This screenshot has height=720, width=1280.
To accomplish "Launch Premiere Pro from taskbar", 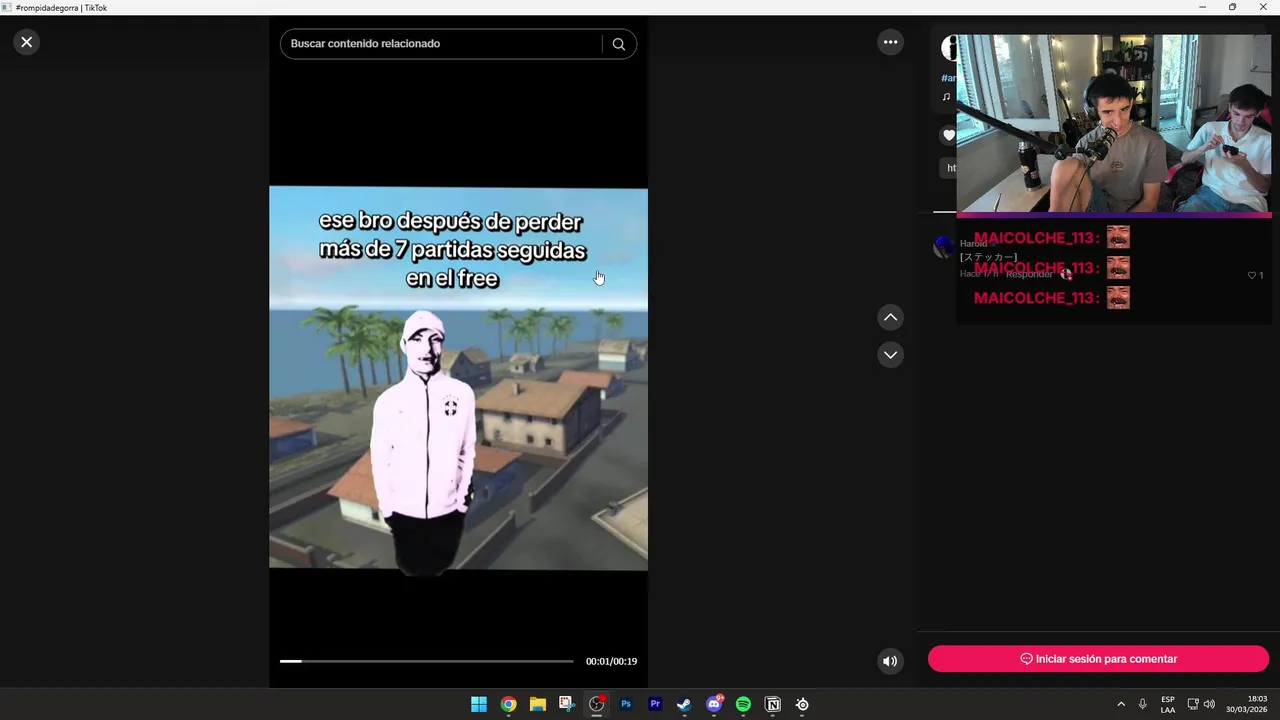I will coord(655,704).
